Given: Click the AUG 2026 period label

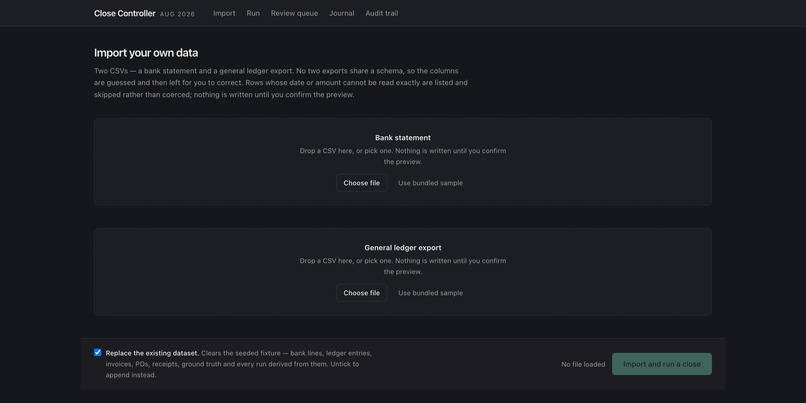Looking at the screenshot, I should pyautogui.click(x=178, y=14).
